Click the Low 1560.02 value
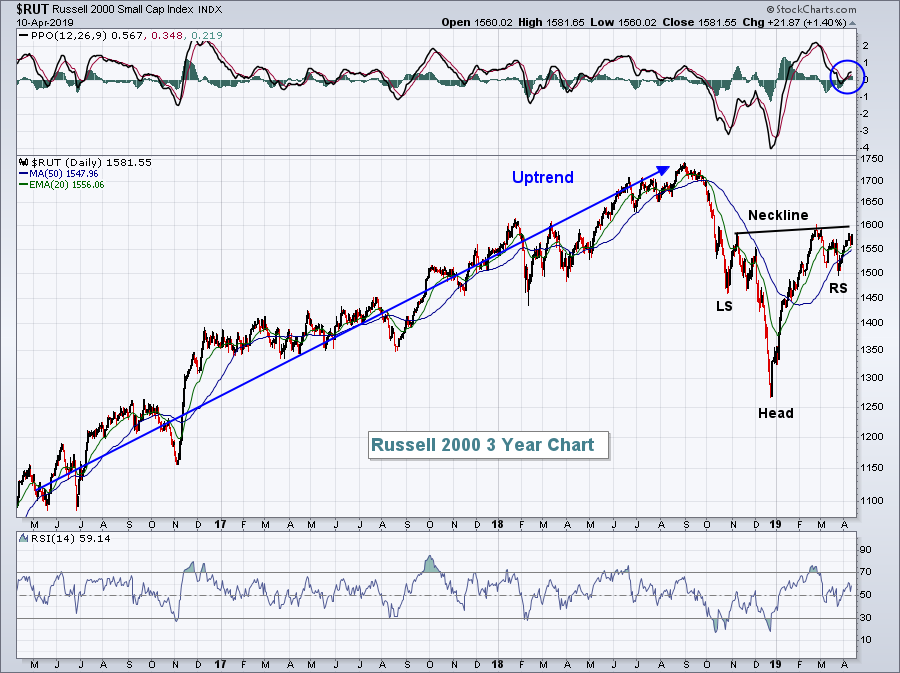900x673 pixels. pos(623,22)
